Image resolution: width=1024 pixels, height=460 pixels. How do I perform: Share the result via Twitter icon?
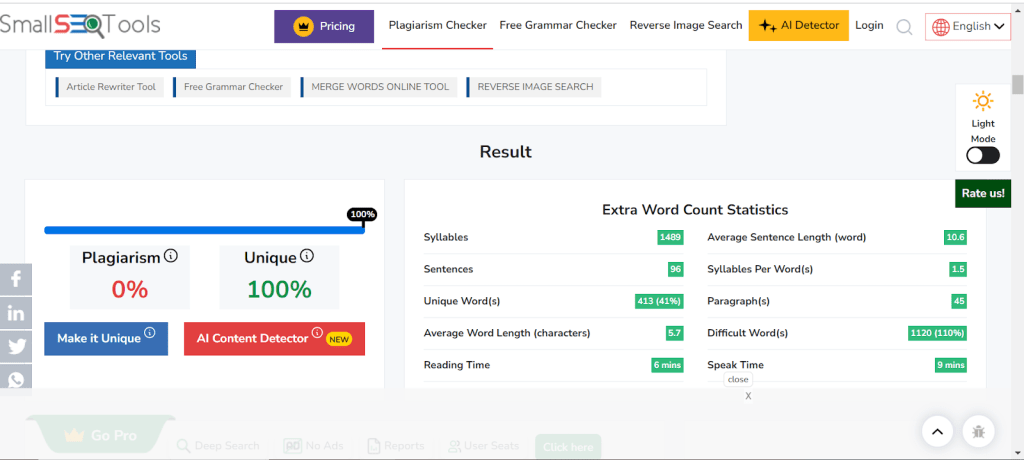[16, 346]
